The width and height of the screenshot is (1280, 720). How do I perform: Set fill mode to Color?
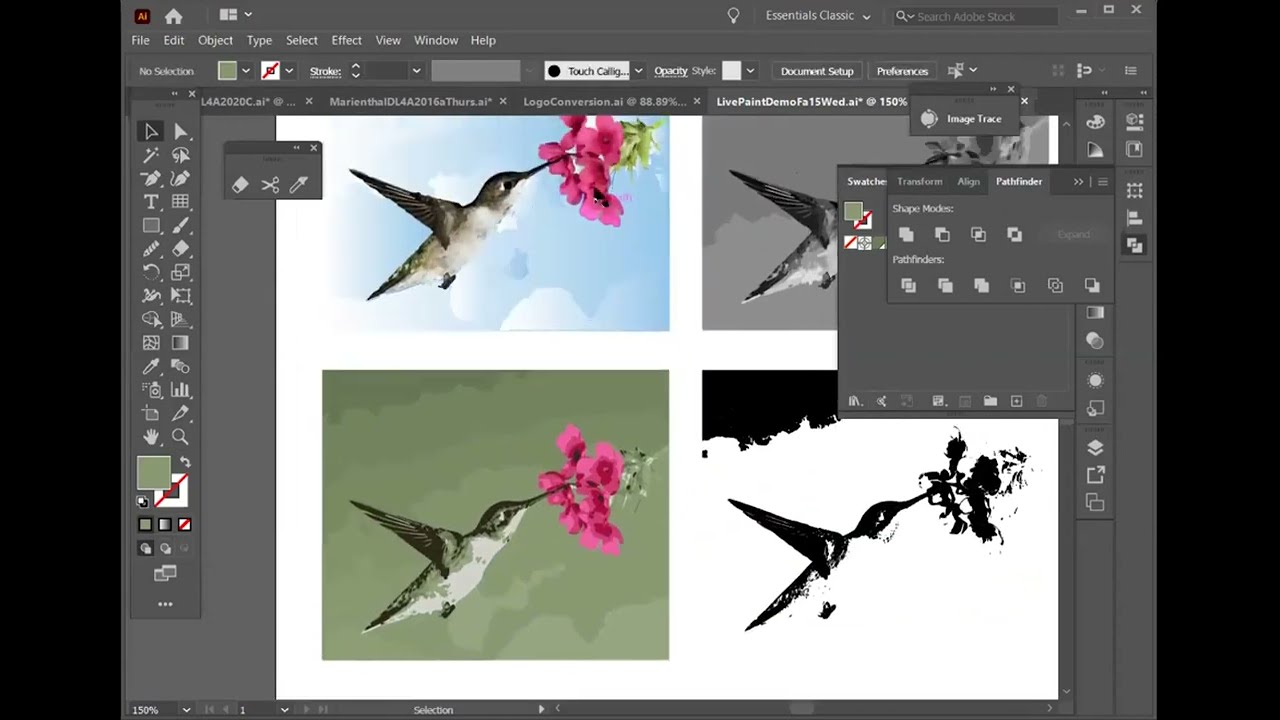tap(145, 524)
